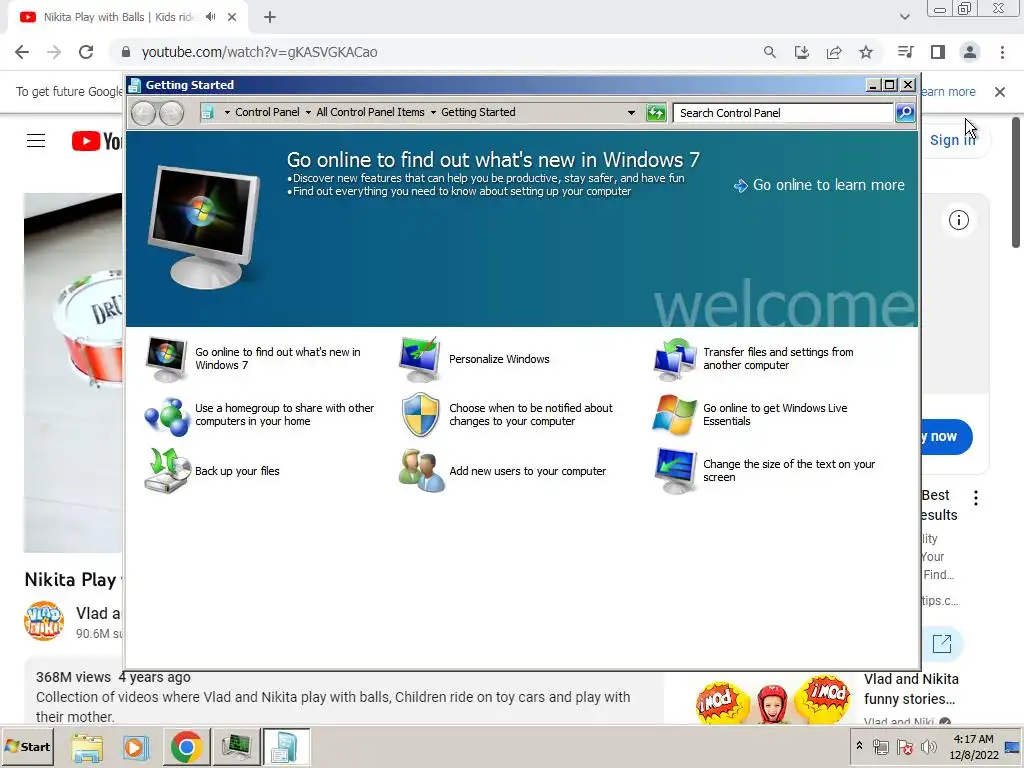This screenshot has width=1024, height=768.
Task: Click the Chrome taskbar icon
Action: [186, 747]
